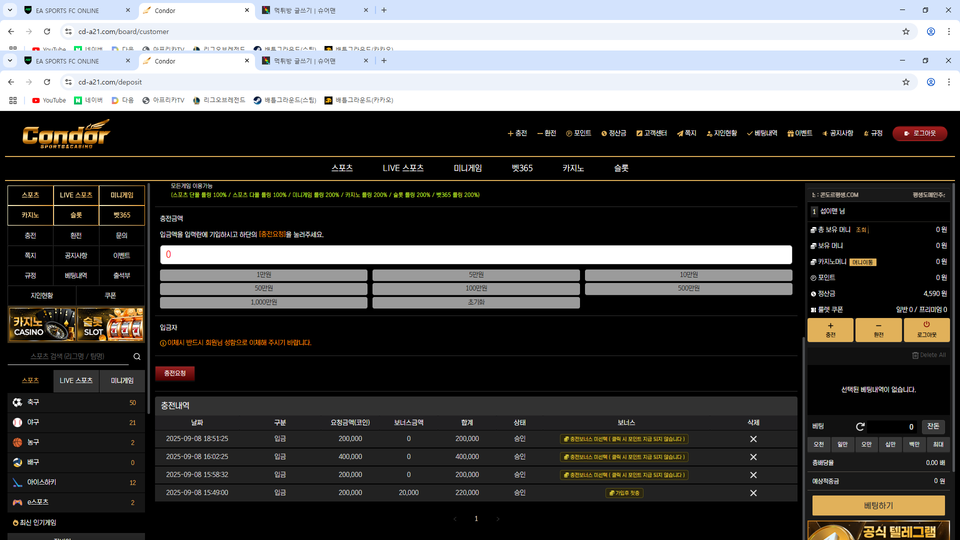
Task: Open the 이벤트 gift icon in header
Action: point(799,133)
